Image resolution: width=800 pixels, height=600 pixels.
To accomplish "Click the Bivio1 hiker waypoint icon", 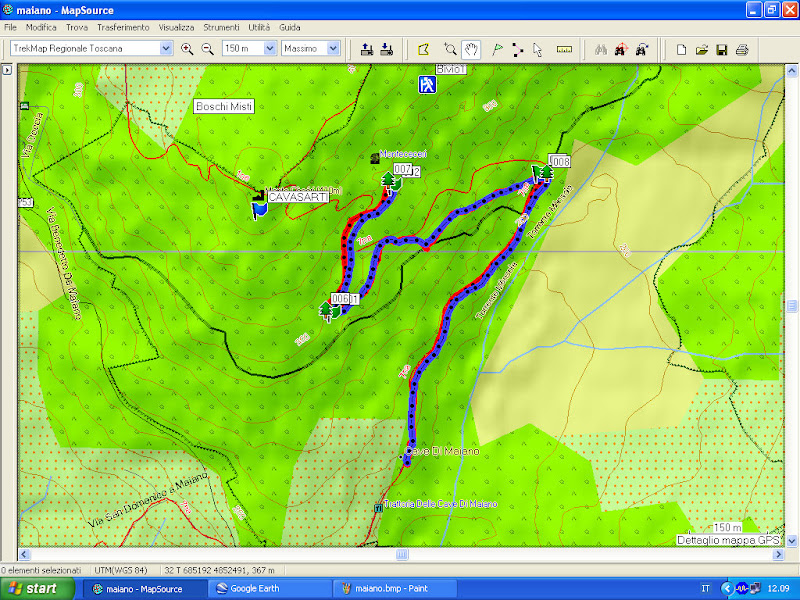I will coord(427,84).
